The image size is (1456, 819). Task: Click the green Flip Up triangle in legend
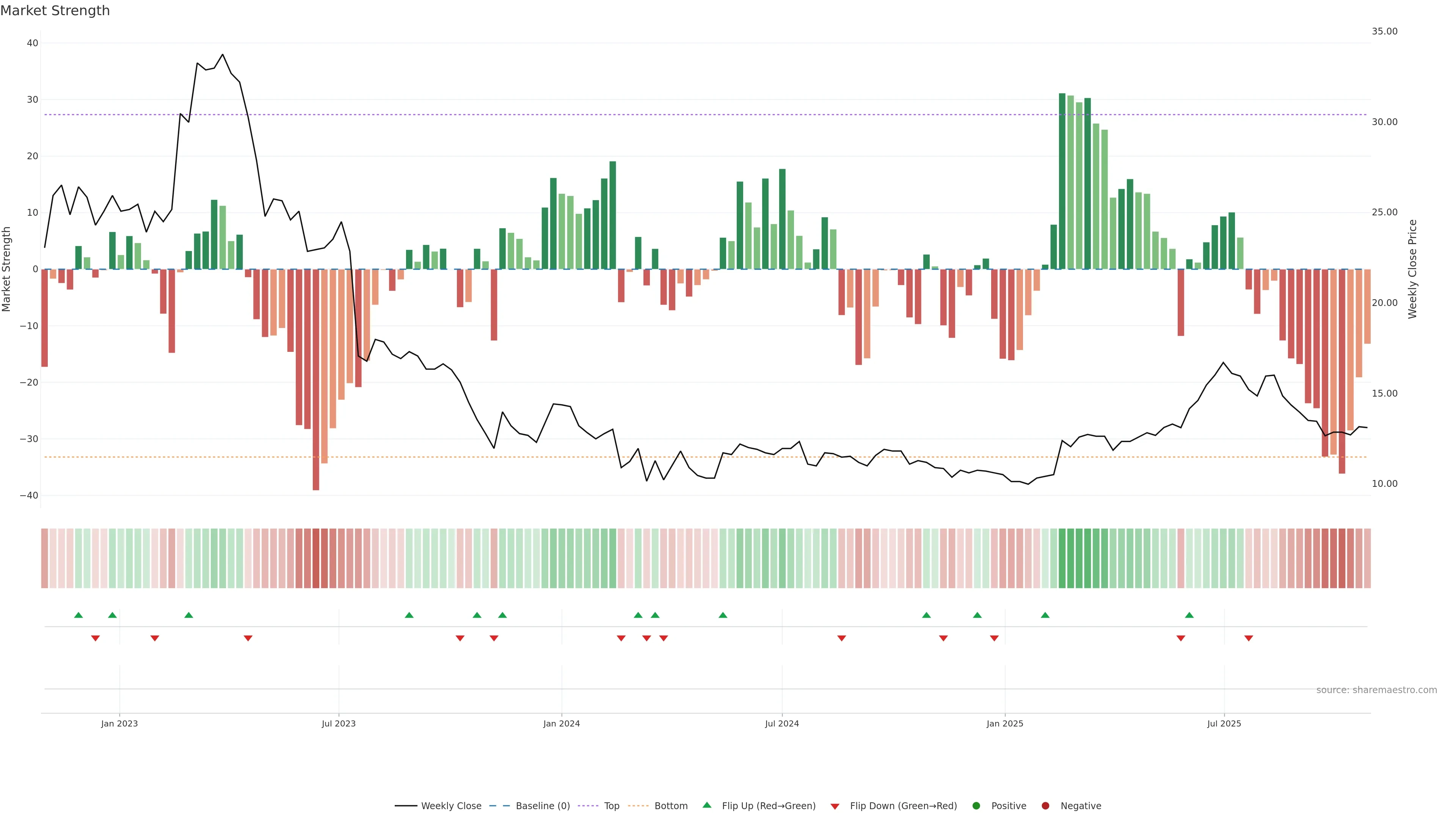[x=706, y=805]
